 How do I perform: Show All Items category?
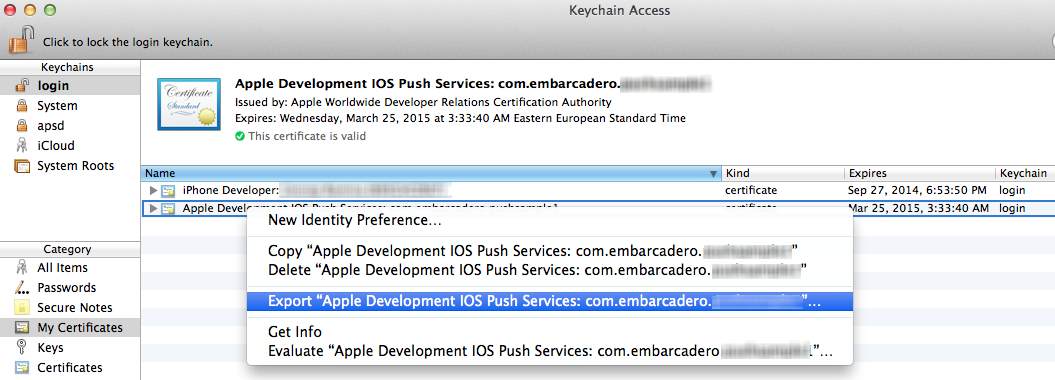[70, 268]
